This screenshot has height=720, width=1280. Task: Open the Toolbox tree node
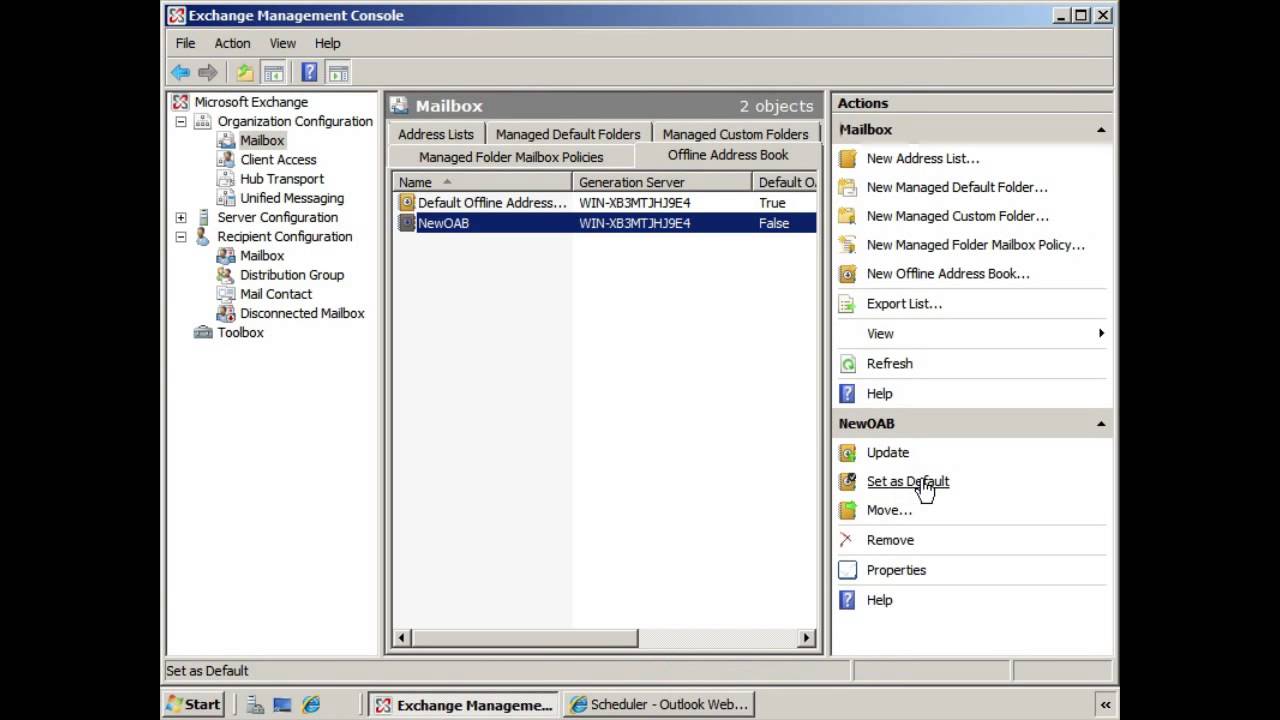pyautogui.click(x=240, y=333)
